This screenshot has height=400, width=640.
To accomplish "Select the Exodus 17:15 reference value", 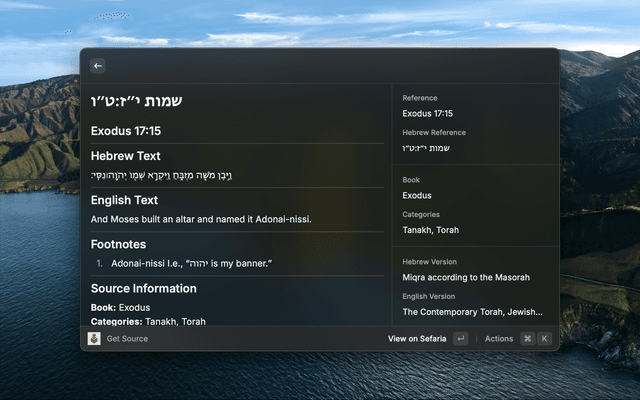I will (x=428, y=114).
